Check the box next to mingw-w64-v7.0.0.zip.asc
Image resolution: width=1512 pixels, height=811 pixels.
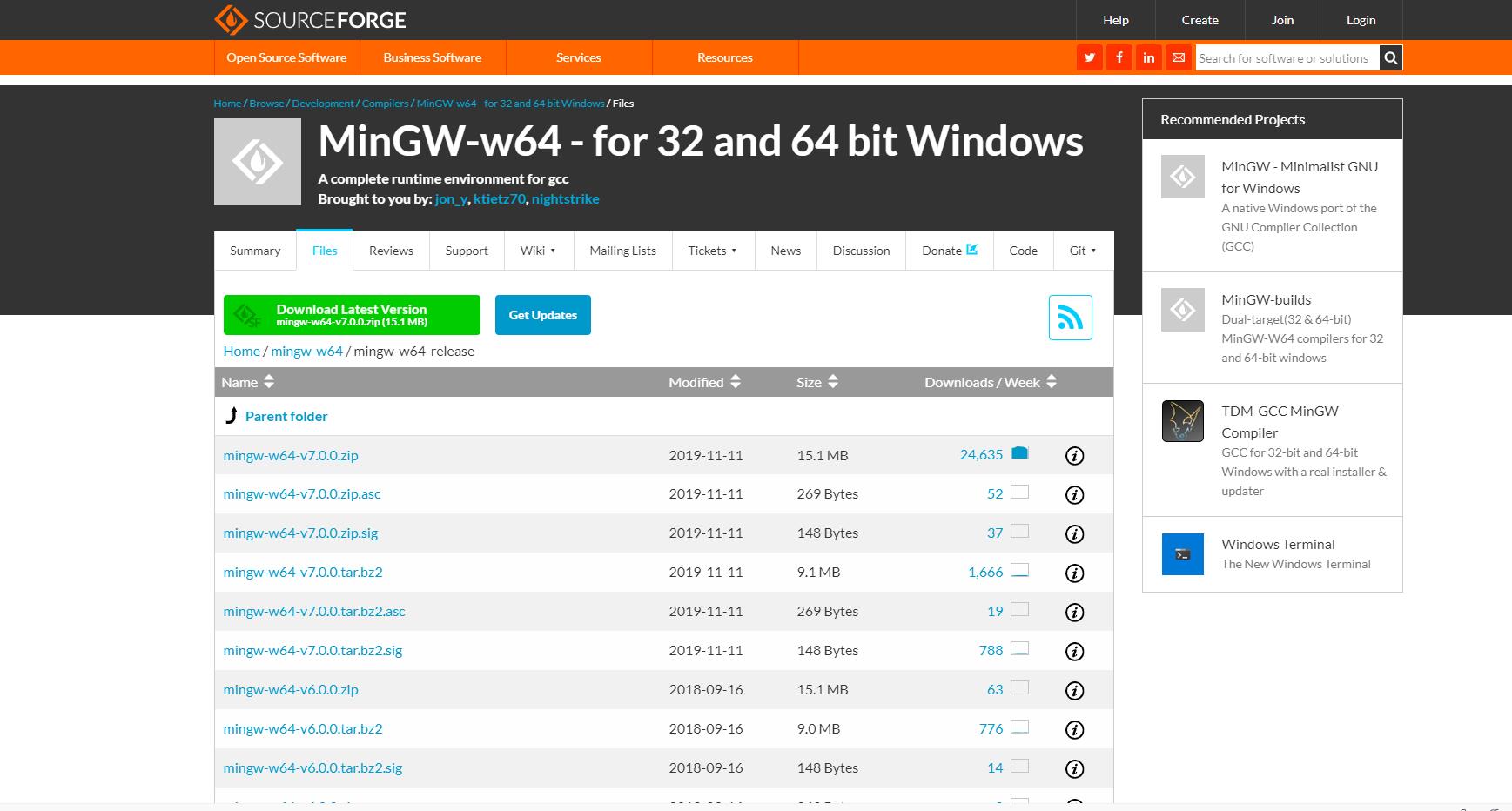click(x=1018, y=492)
